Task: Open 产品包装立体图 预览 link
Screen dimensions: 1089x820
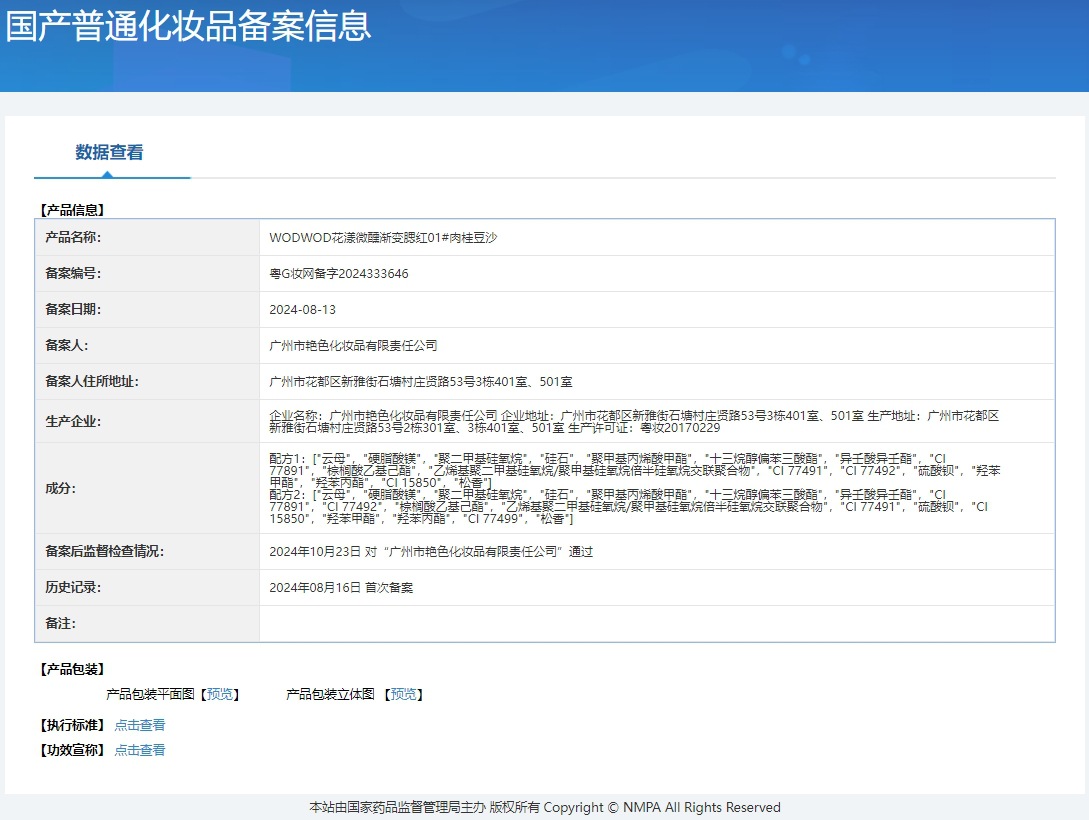Action: pyautogui.click(x=404, y=694)
